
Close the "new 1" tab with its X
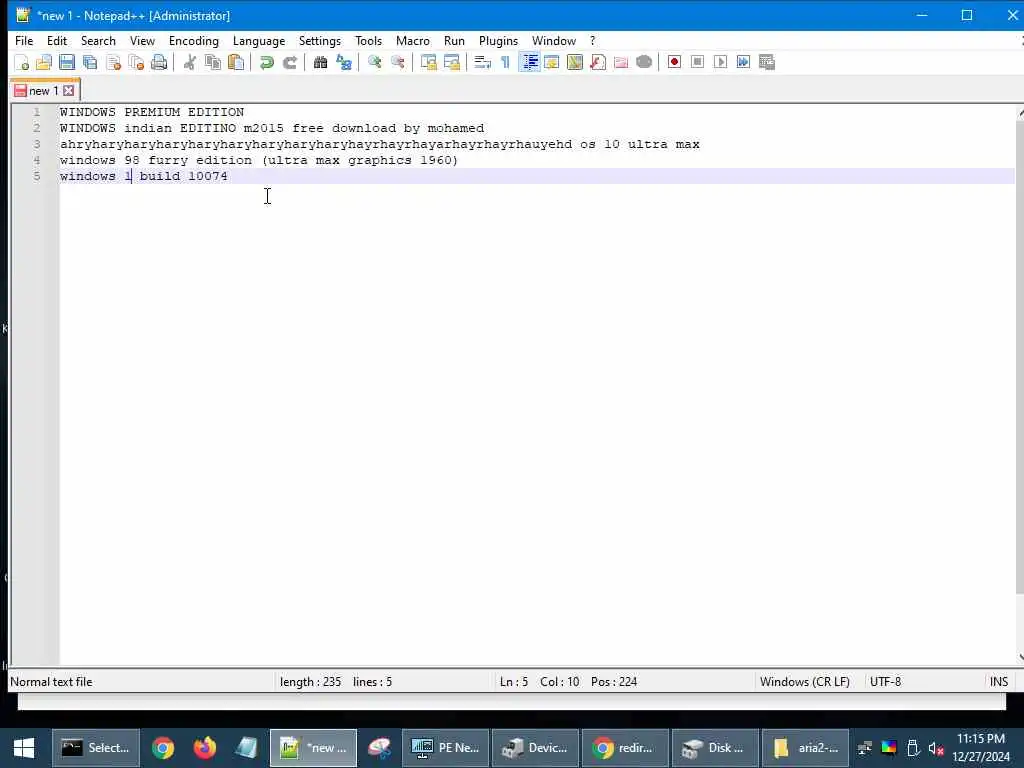(69, 91)
